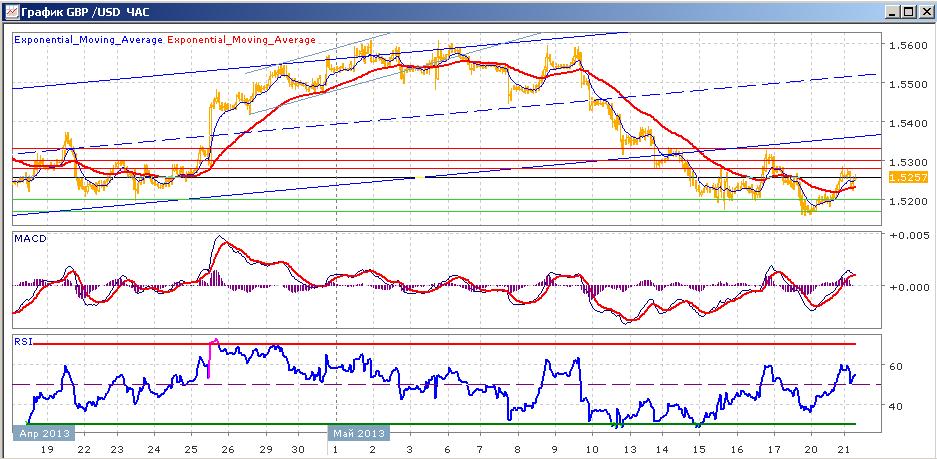
Task: Maximize the GBP/USD chart window
Action: pos(908,11)
